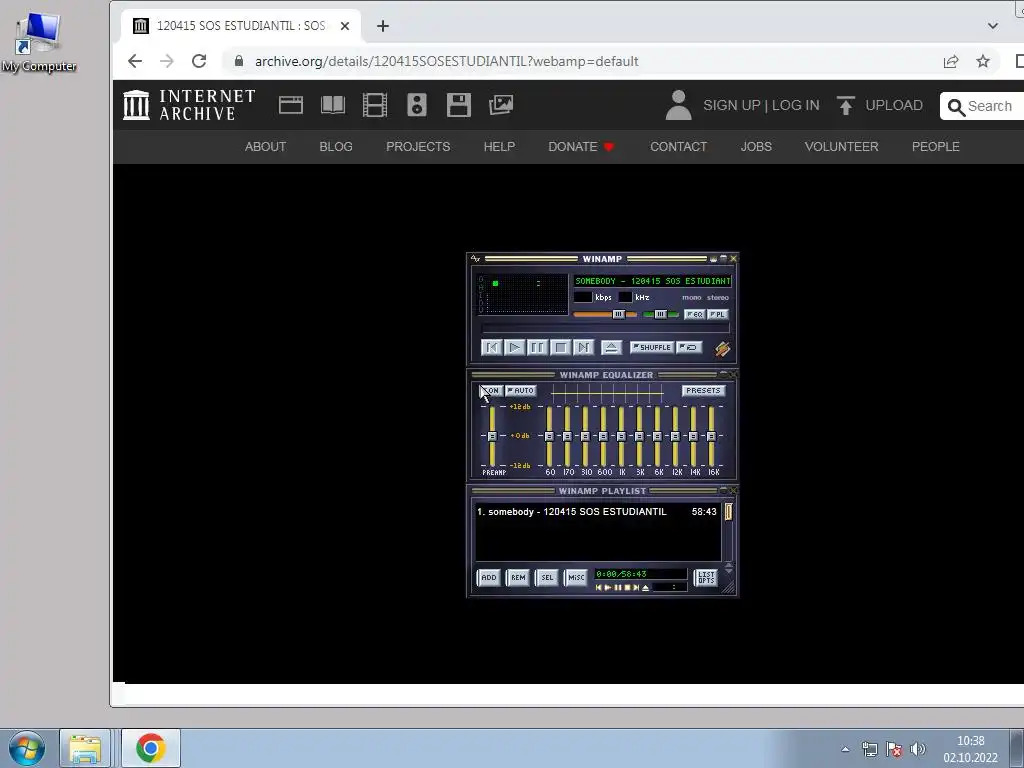Click the Winamp visualizer display
Screen dimensions: 1024x768
(523, 294)
